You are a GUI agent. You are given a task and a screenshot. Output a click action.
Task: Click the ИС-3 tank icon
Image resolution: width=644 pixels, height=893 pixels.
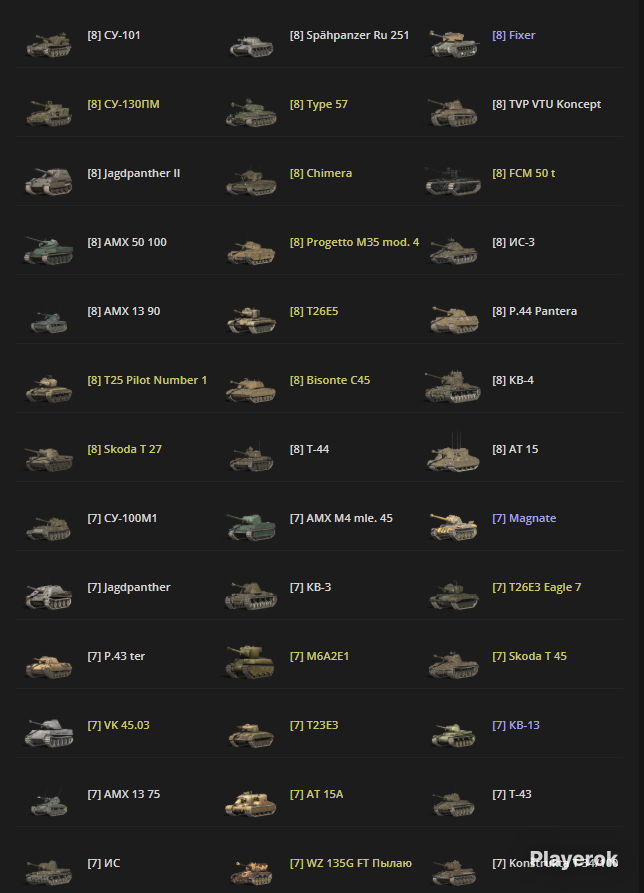(x=453, y=252)
